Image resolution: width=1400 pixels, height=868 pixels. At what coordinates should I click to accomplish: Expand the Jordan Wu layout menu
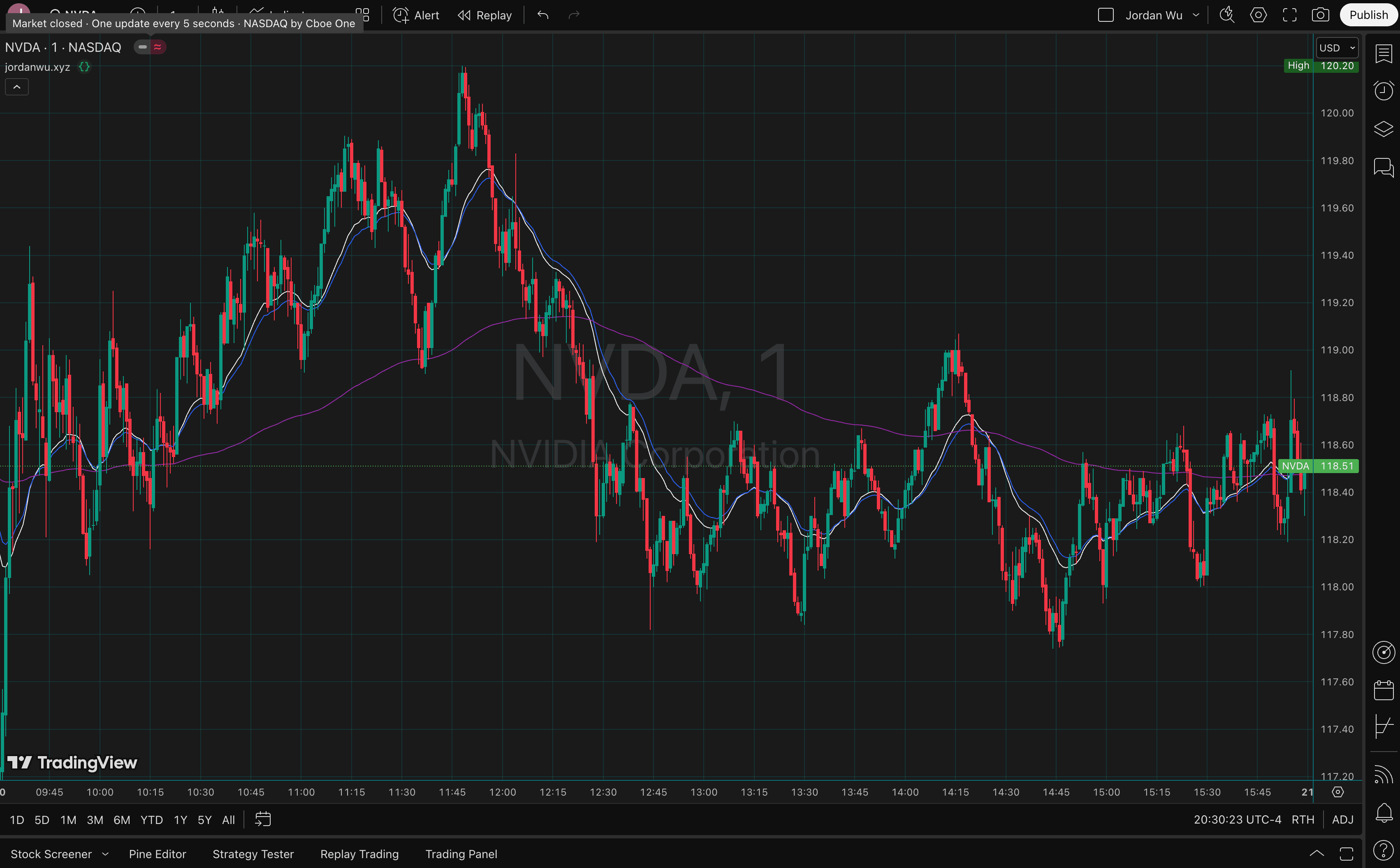tap(1196, 15)
